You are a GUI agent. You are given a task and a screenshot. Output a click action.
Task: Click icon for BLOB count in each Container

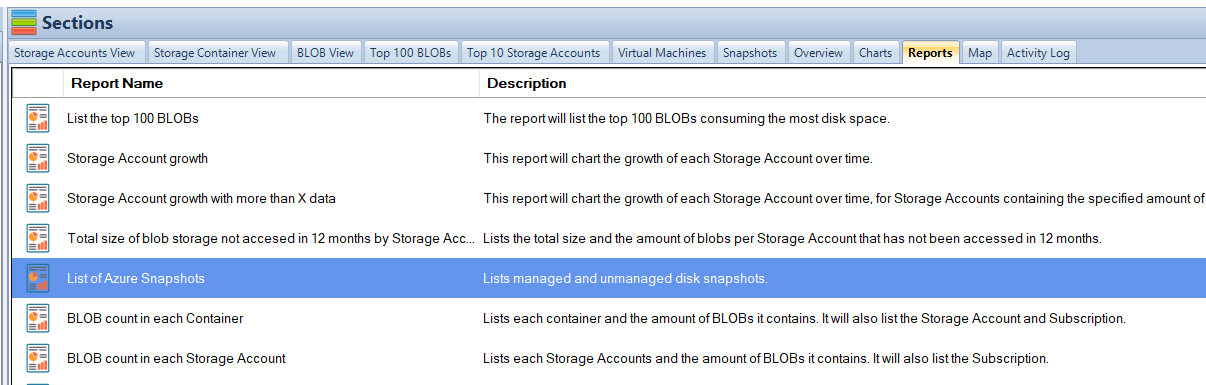point(38,318)
